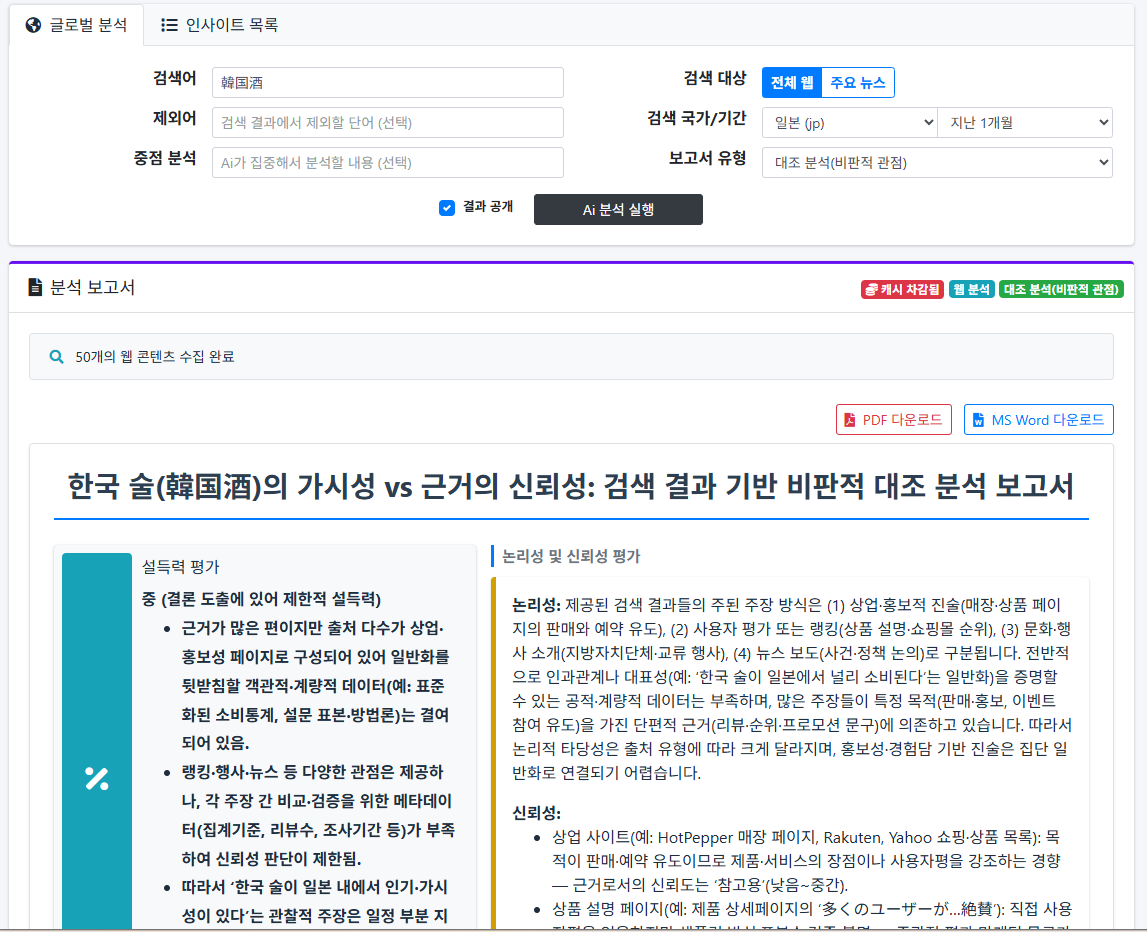Open the country dropdown showing 일본 (jp)

tap(849, 122)
